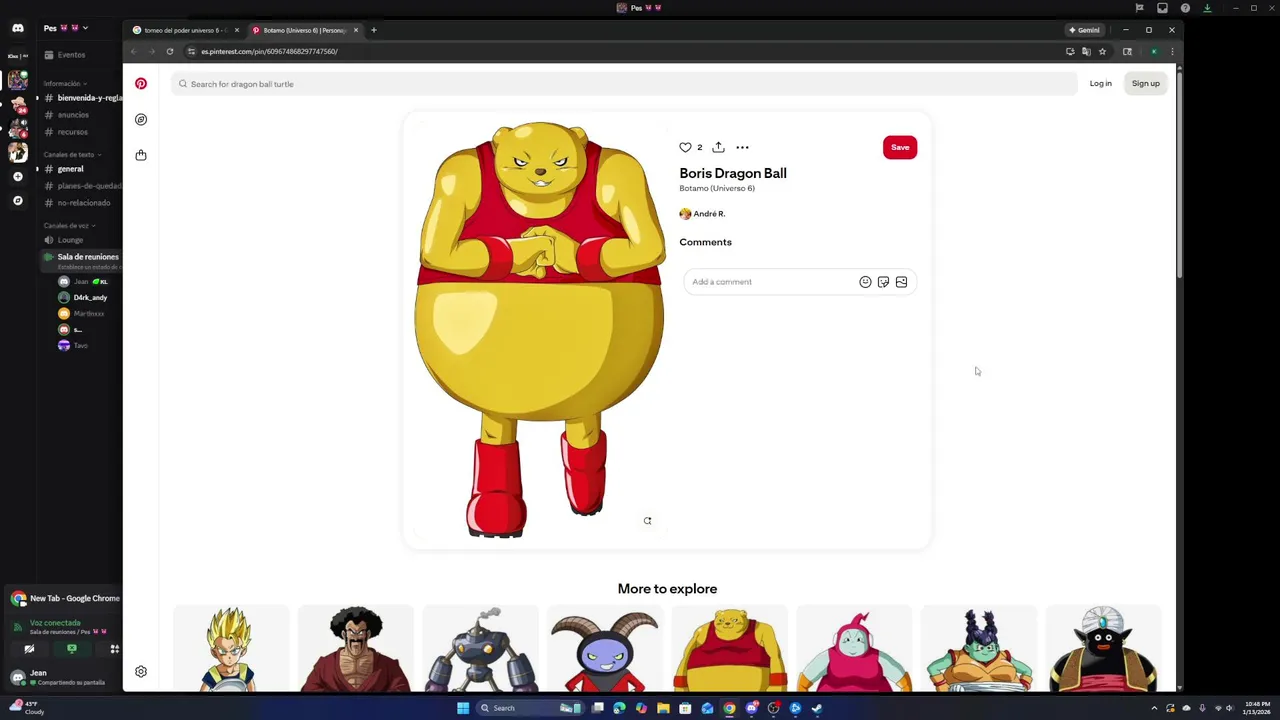The width and height of the screenshot is (1280, 720).
Task: Open the planes-de-quedada channel
Action: coord(81,186)
